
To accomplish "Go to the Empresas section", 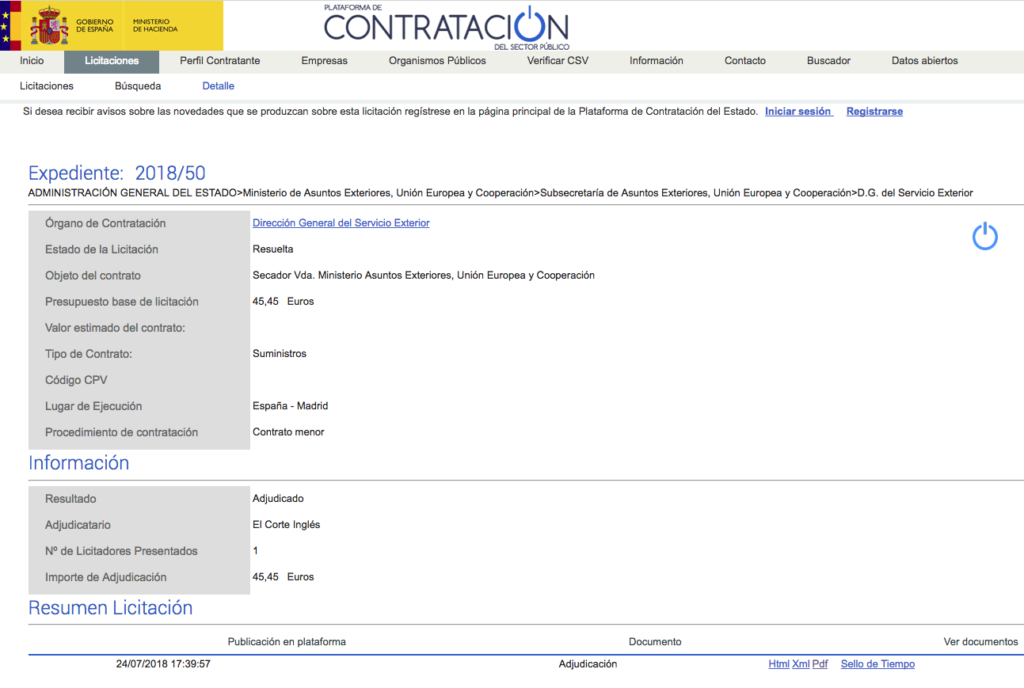I will click(x=324, y=61).
